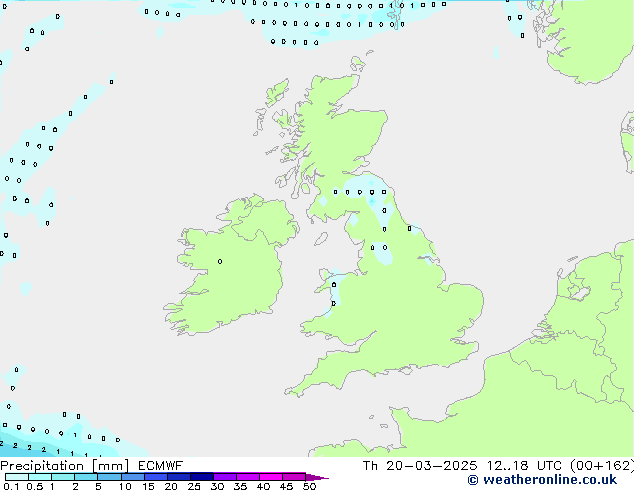Click the "Precipitation" title text
Screen dimensions: 634x490
tap(42, 466)
